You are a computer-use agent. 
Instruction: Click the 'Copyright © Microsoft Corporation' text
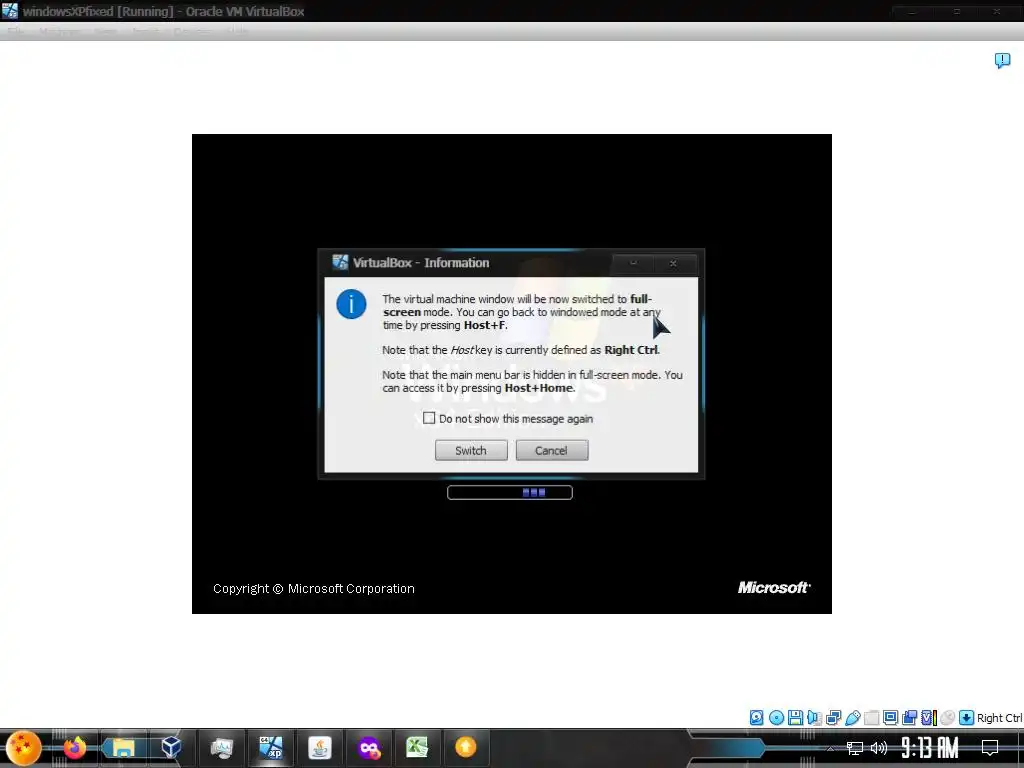tap(313, 588)
